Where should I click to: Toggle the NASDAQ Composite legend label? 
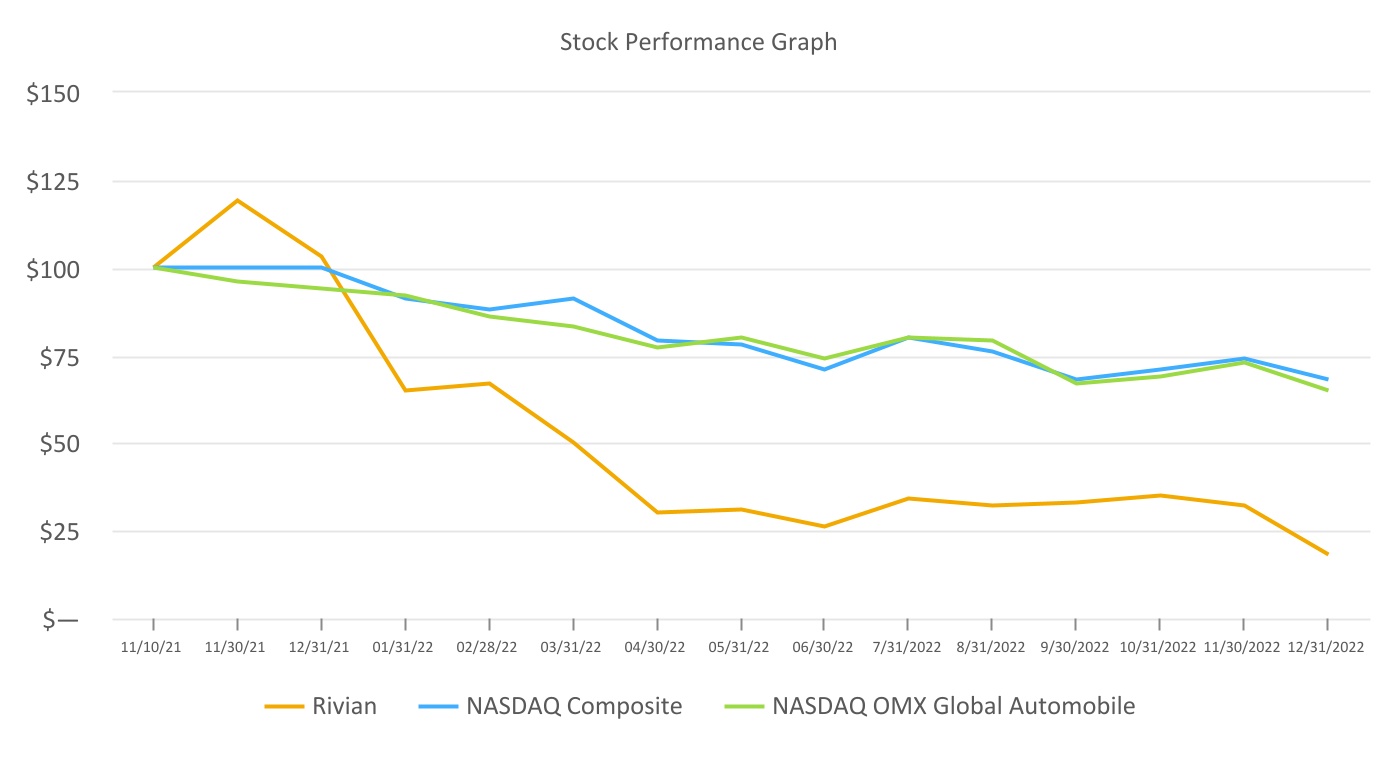pyautogui.click(x=574, y=706)
